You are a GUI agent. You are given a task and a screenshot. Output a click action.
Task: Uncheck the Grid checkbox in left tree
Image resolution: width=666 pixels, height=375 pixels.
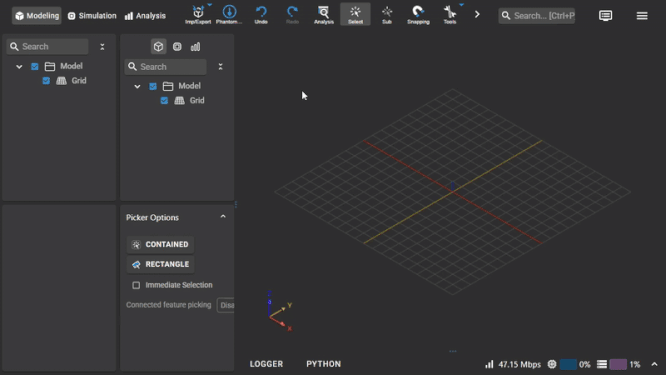[x=46, y=81]
